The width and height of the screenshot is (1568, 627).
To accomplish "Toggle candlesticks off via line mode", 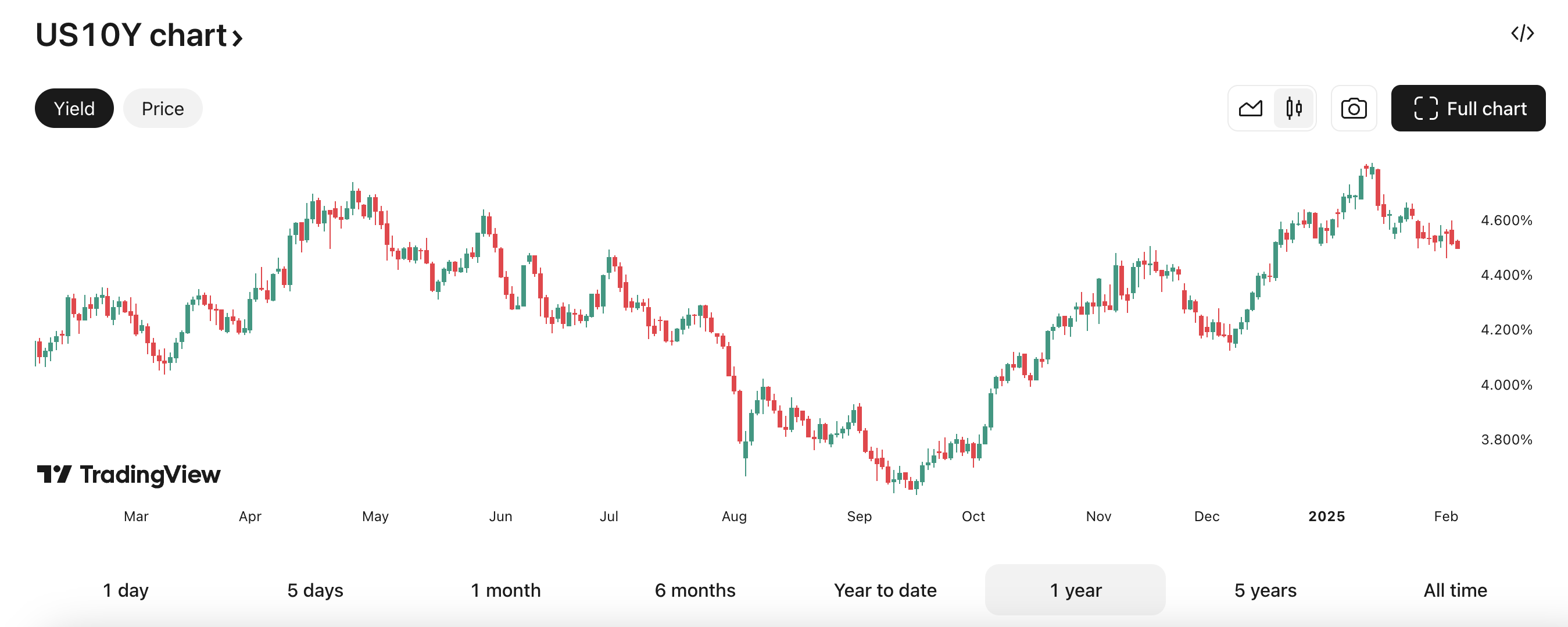I will (1251, 108).
